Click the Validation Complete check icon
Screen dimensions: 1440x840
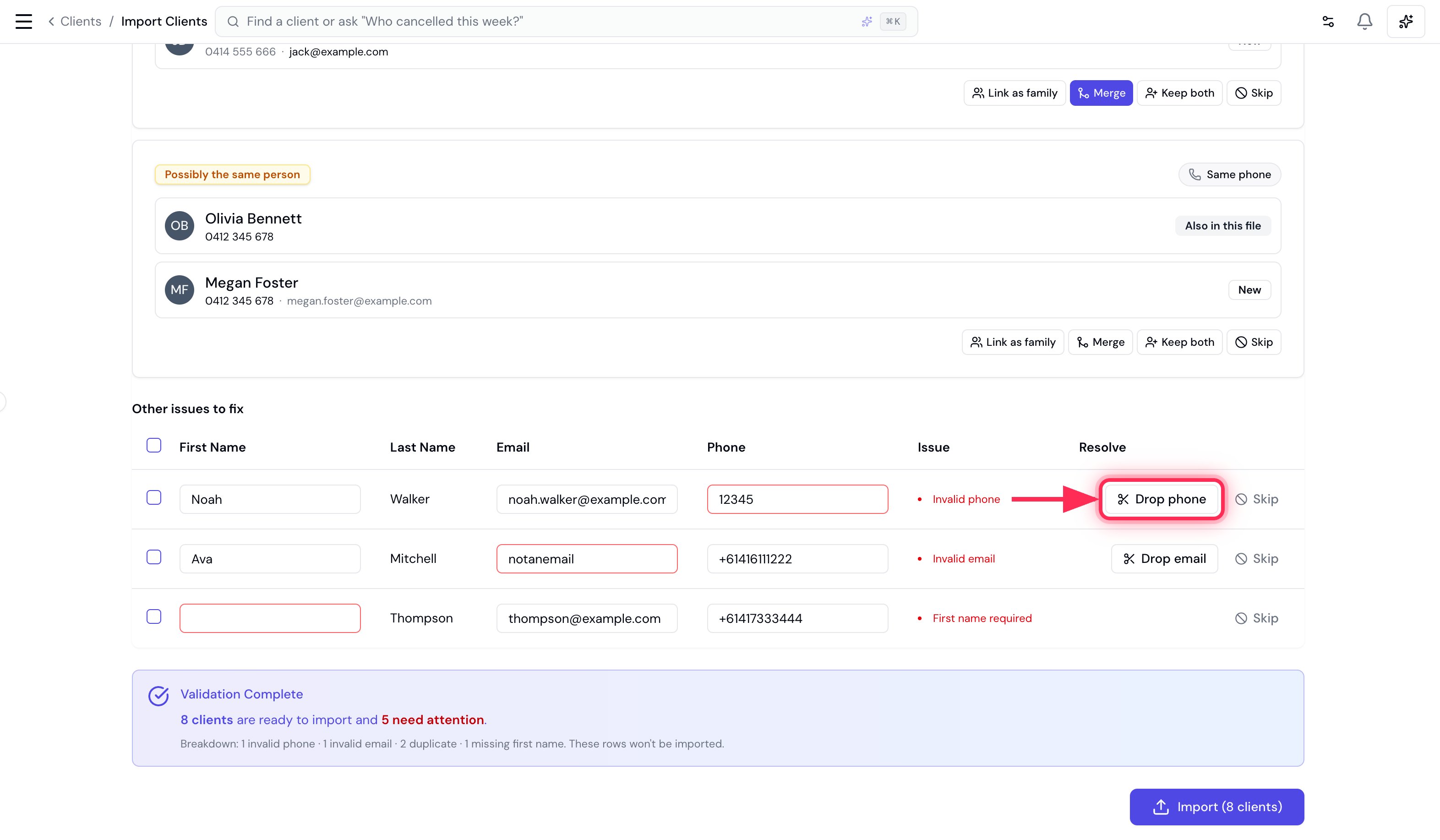coord(158,696)
